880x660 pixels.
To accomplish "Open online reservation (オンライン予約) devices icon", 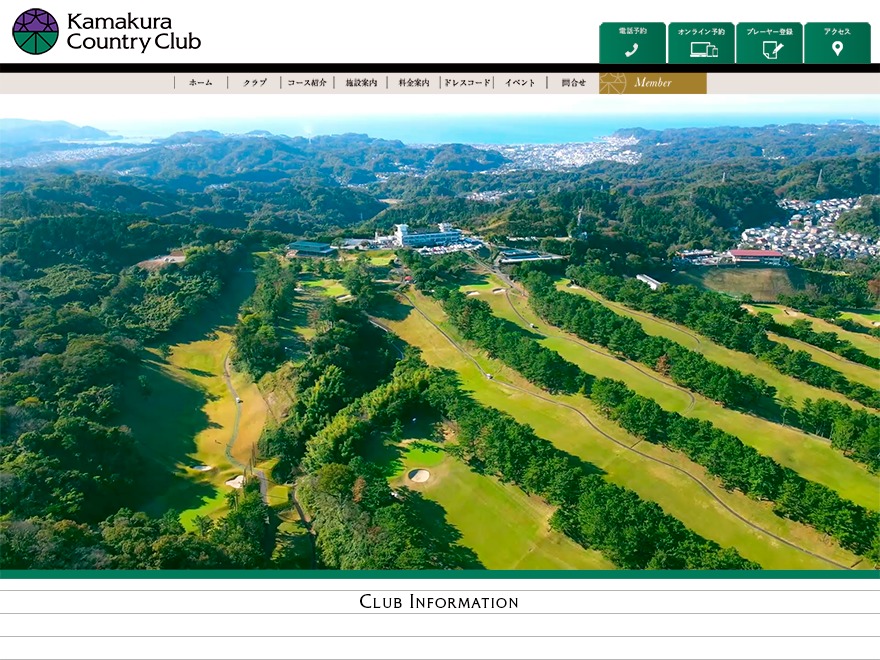I will coord(704,50).
